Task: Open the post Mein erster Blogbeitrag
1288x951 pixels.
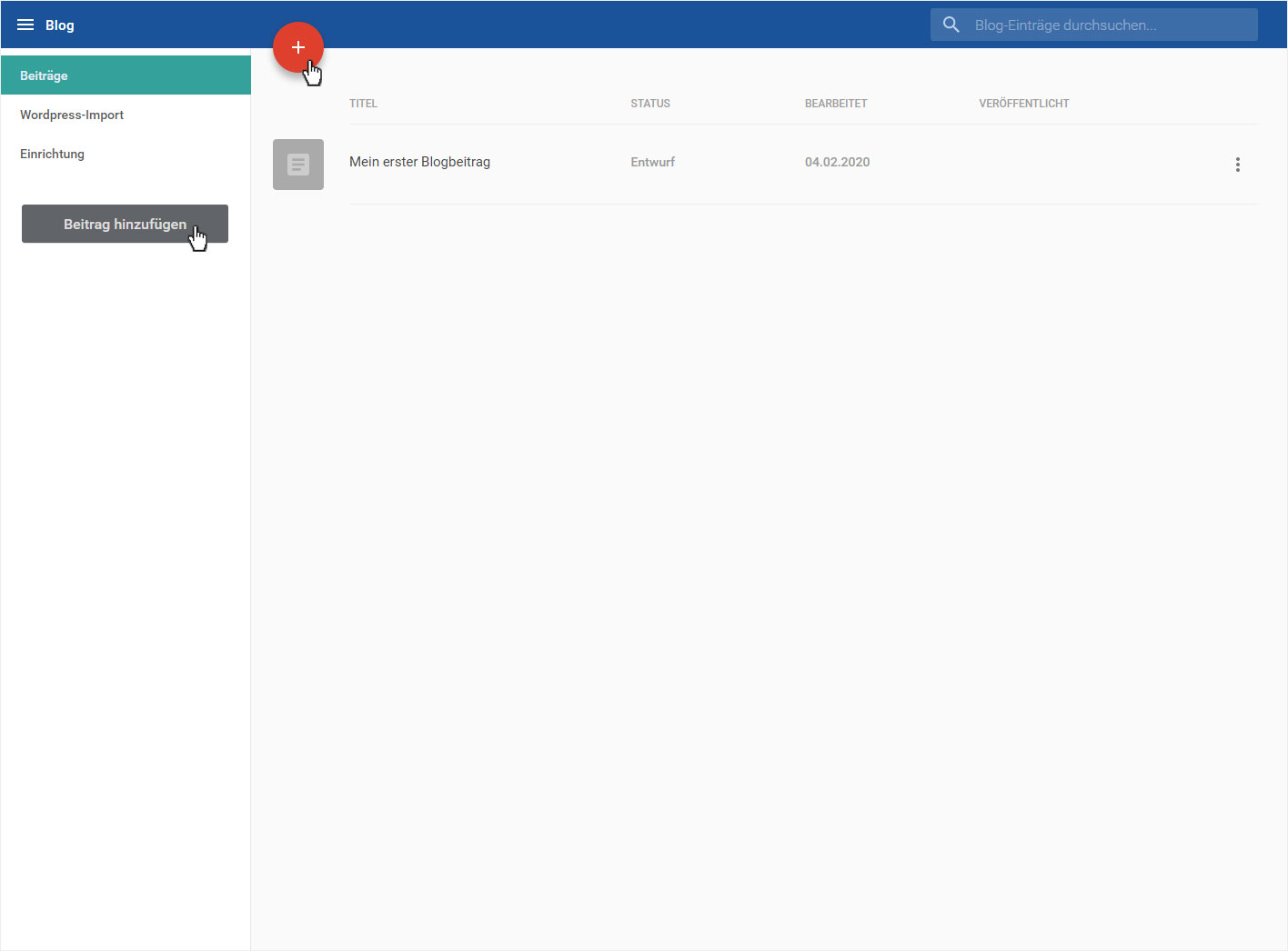Action: click(419, 162)
